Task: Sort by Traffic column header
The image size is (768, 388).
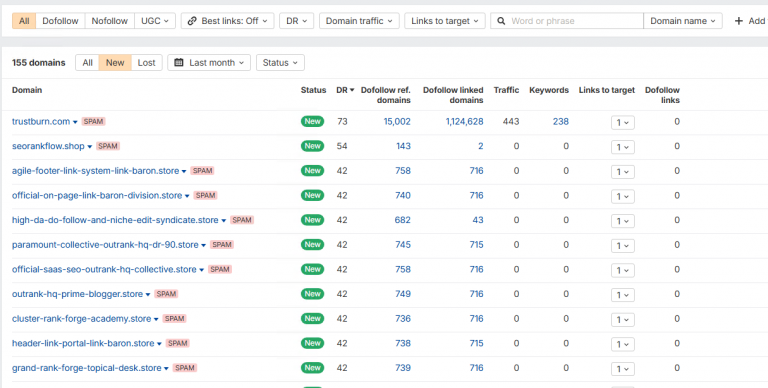Action: (x=506, y=90)
